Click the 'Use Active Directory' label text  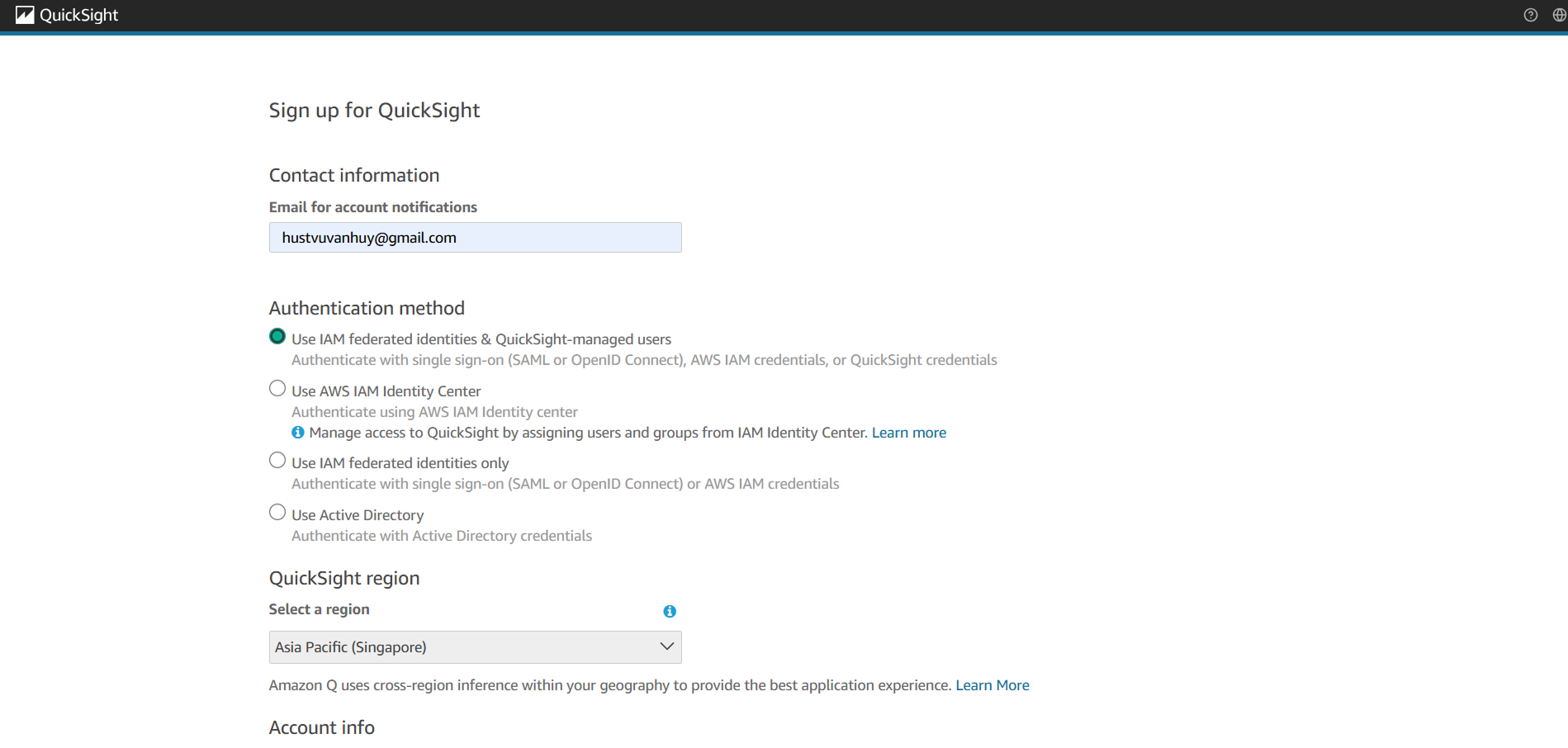pos(358,515)
